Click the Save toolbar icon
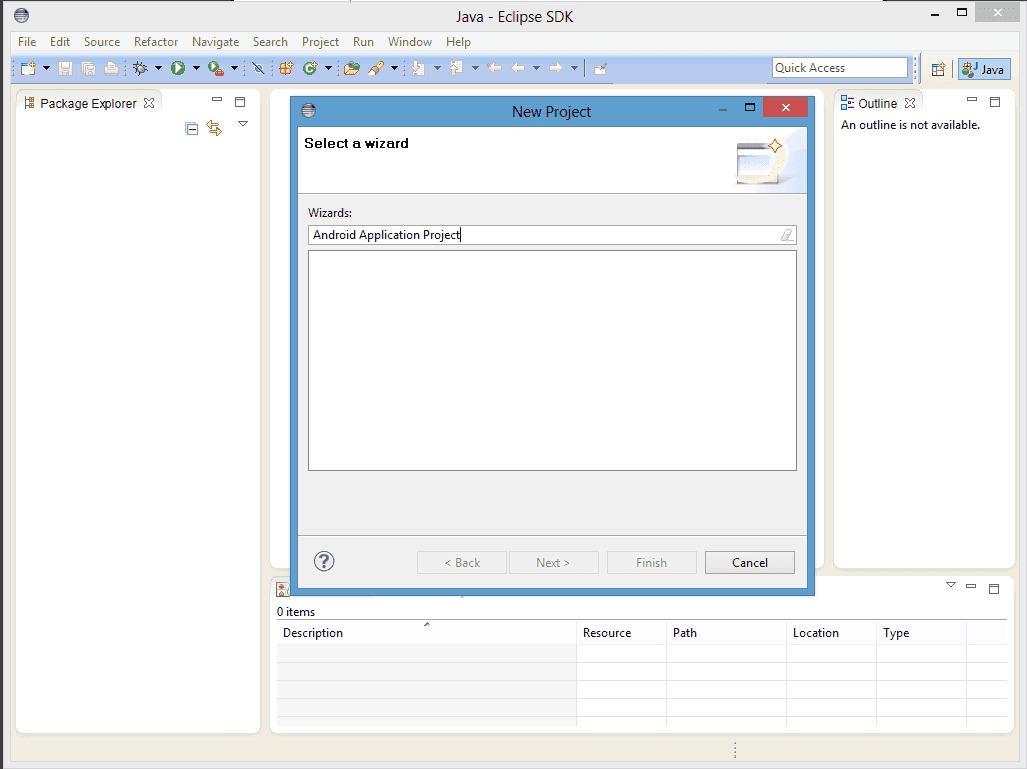Viewport: 1027px width, 769px height. (65, 68)
